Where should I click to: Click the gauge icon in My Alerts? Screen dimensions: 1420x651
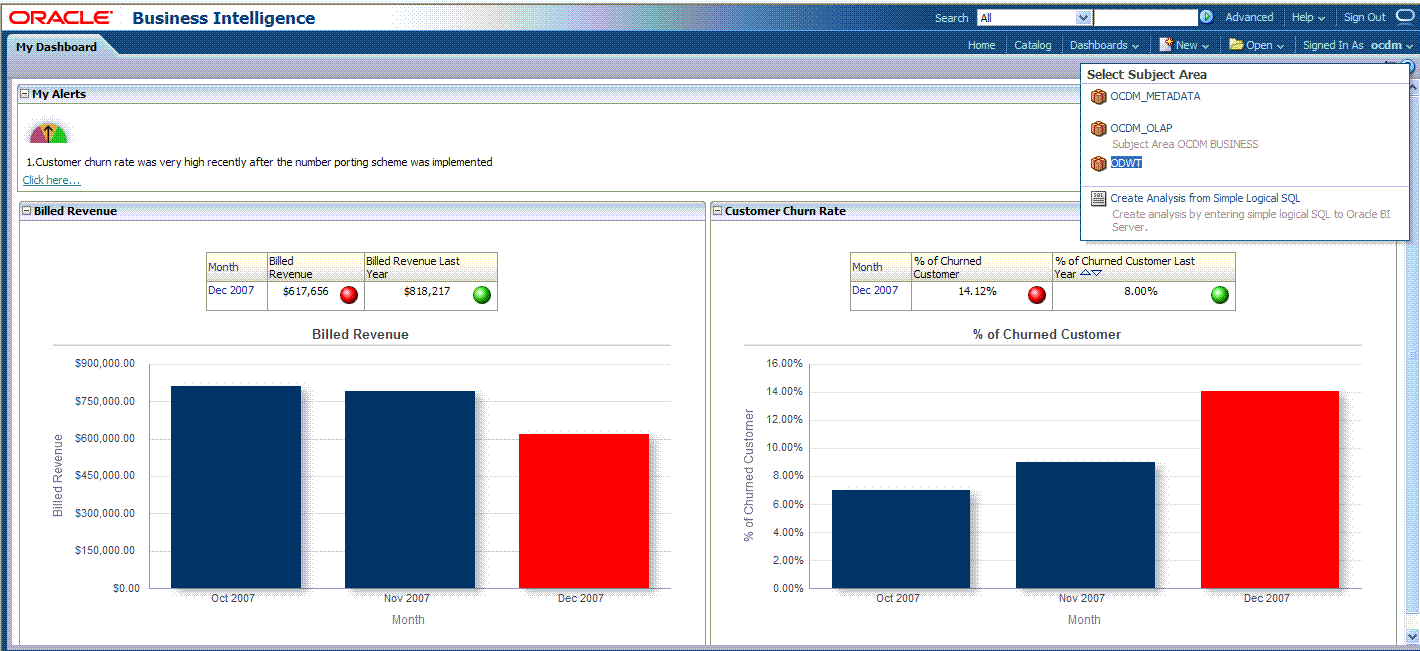pos(48,133)
